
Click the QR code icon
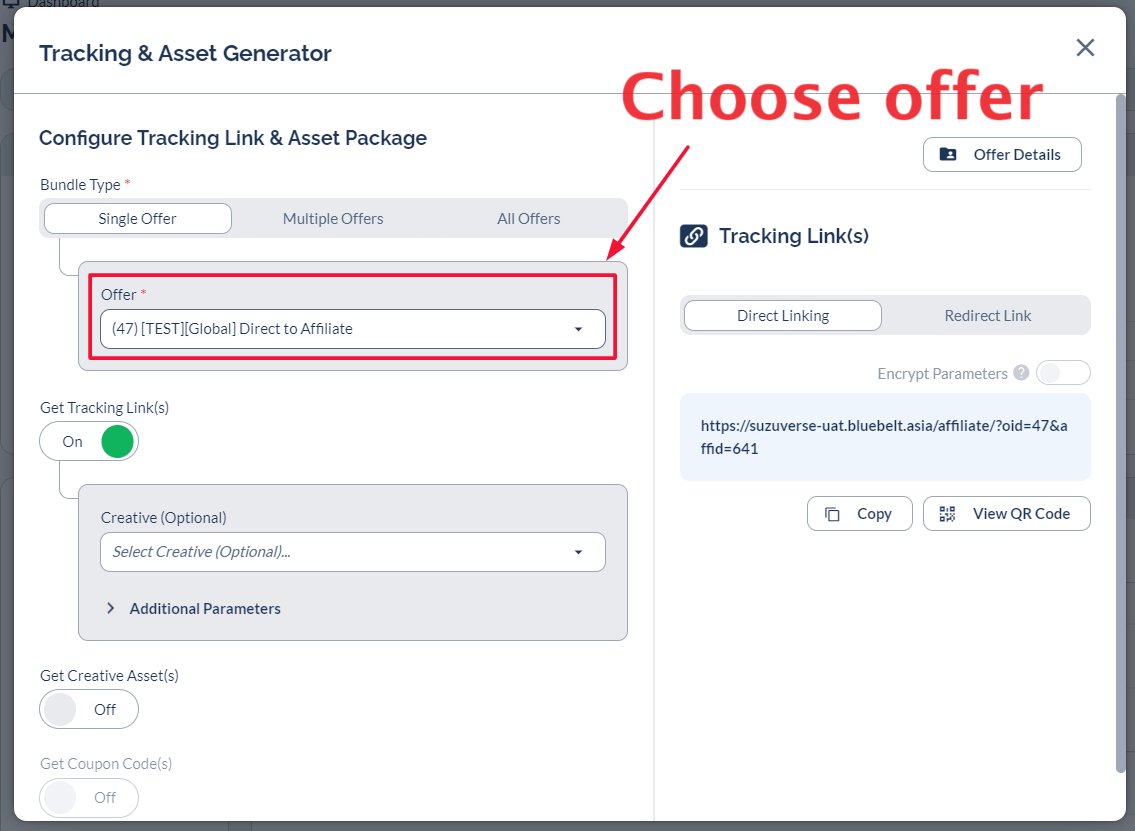(947, 514)
